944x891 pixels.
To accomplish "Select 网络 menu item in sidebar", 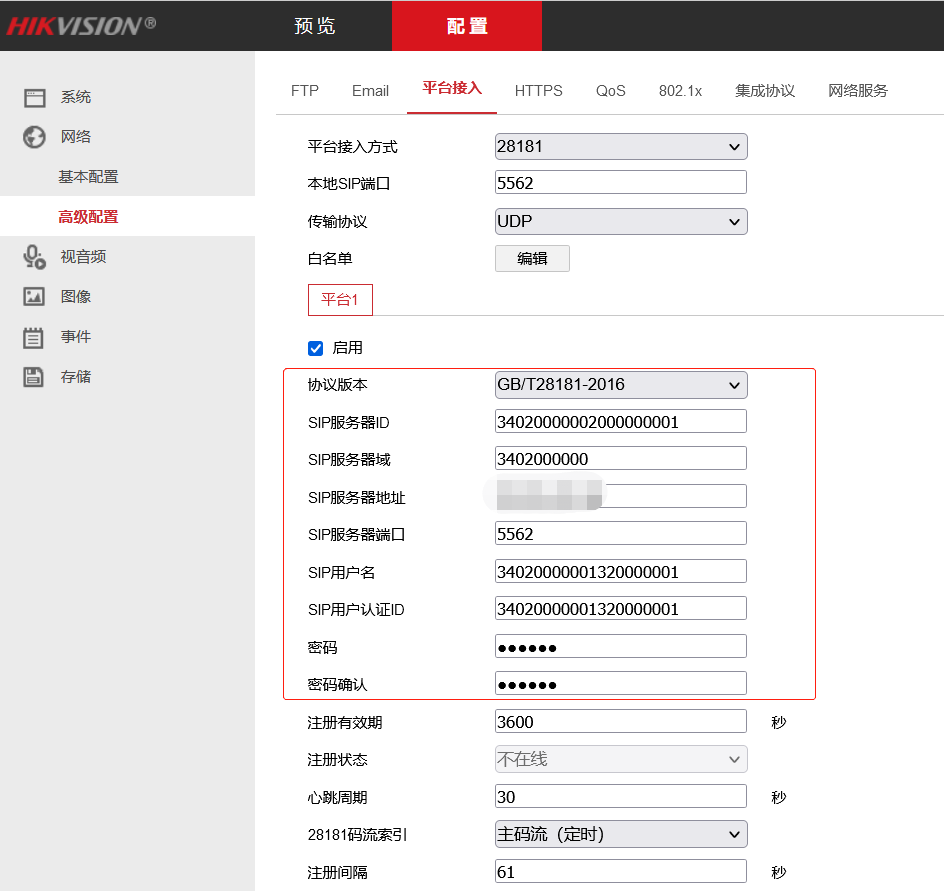I will [x=76, y=137].
